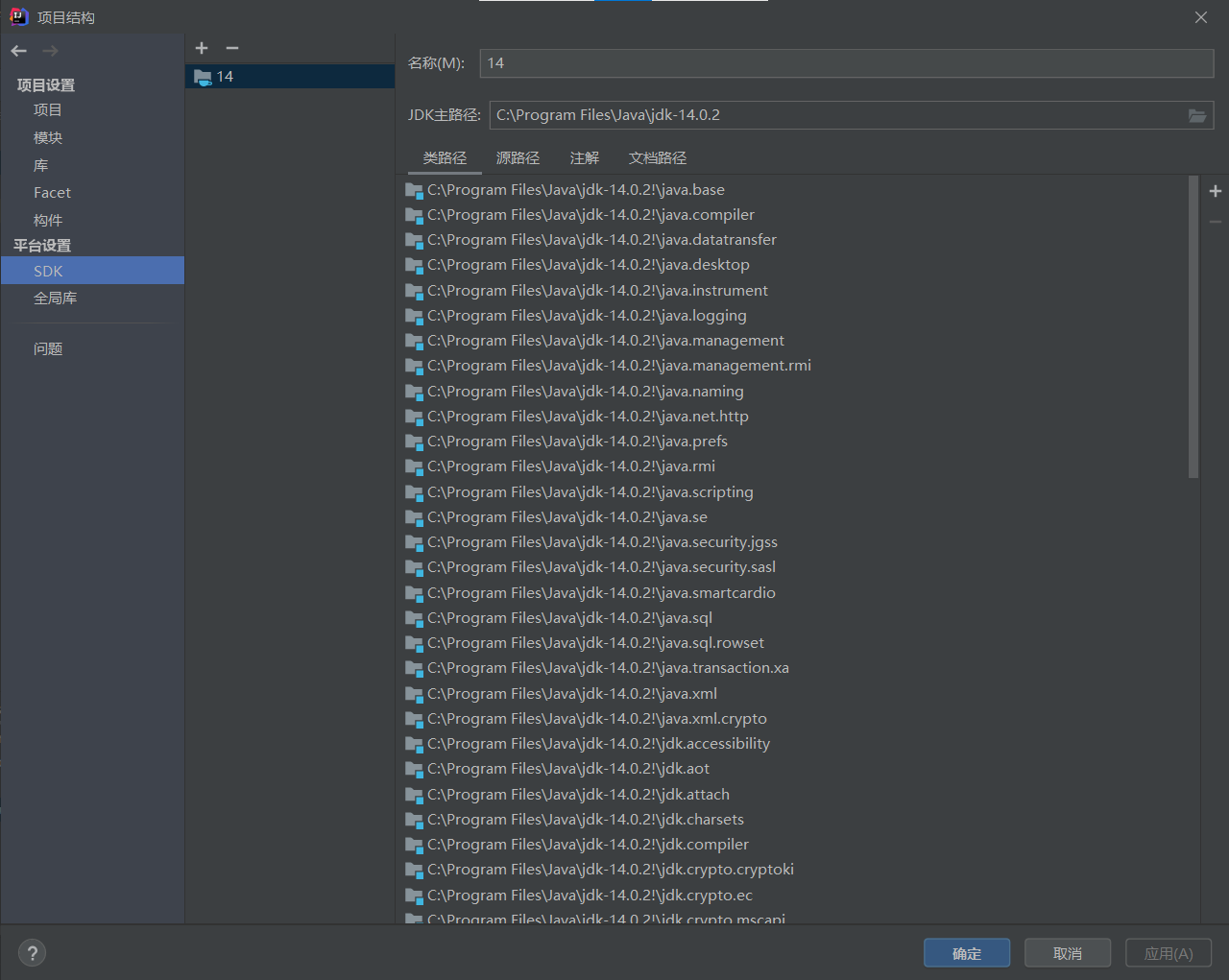Switch to the 注解 tab
This screenshot has width=1229, height=980.
click(x=584, y=158)
